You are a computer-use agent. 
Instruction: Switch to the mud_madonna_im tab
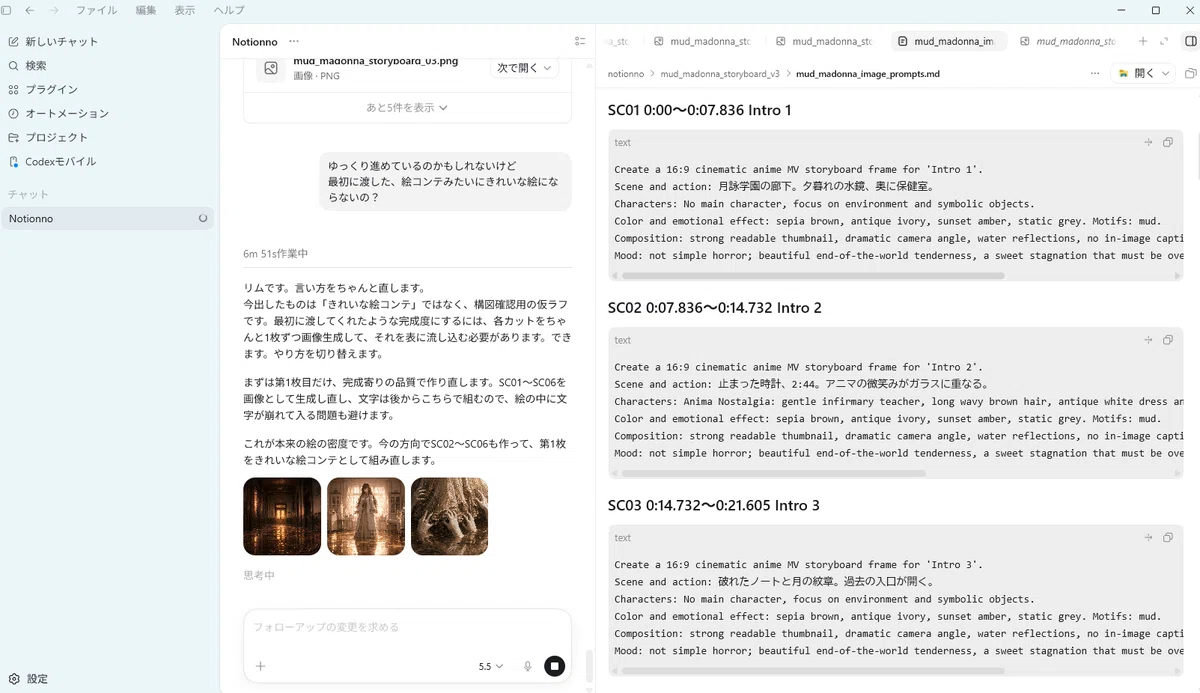pos(947,42)
